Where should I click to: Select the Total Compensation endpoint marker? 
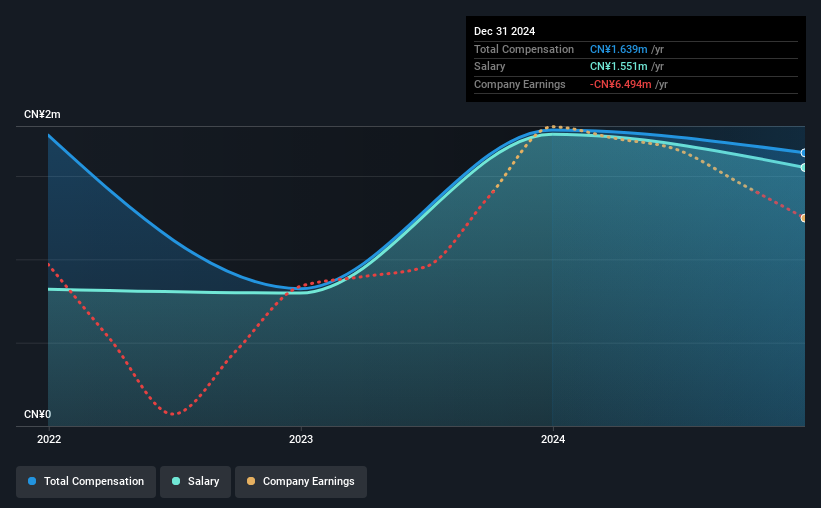(803, 153)
